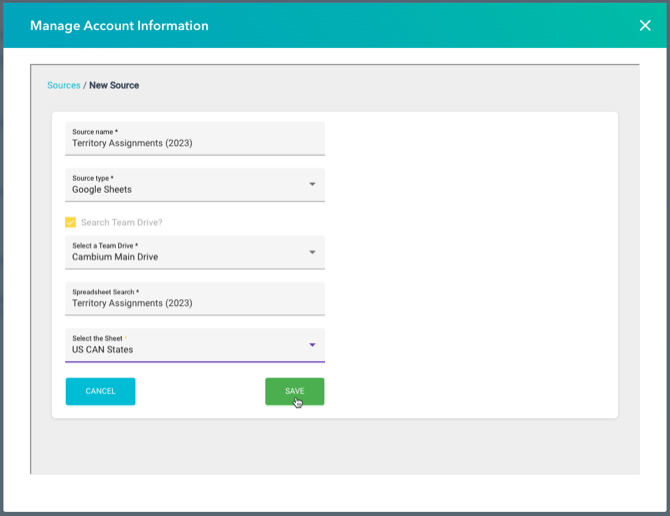Expand the Select a Team Drive dropdown
The height and width of the screenshot is (516, 670).
coord(195,252)
